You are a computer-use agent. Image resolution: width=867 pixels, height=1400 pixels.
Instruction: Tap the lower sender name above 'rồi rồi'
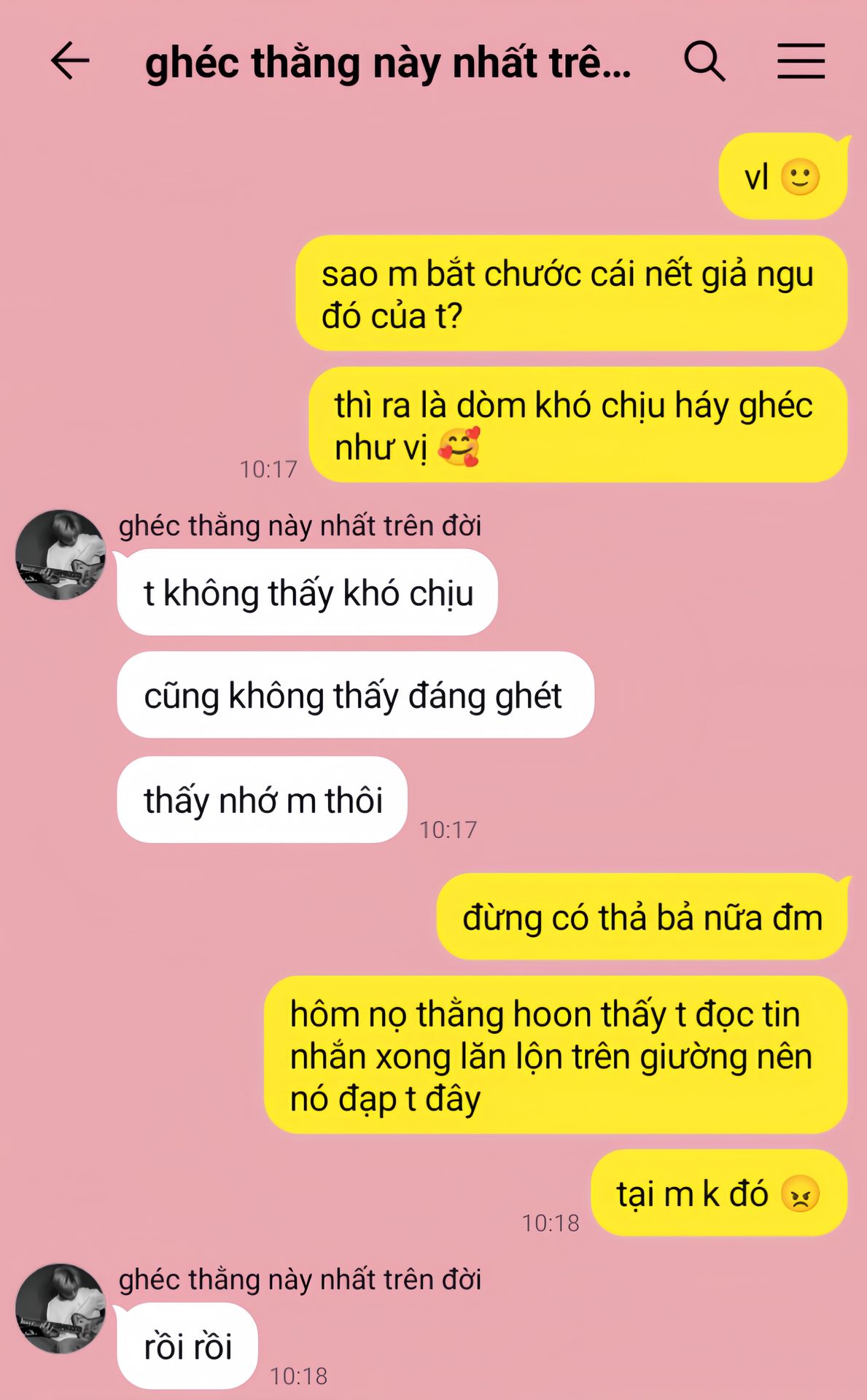pos(300,1280)
